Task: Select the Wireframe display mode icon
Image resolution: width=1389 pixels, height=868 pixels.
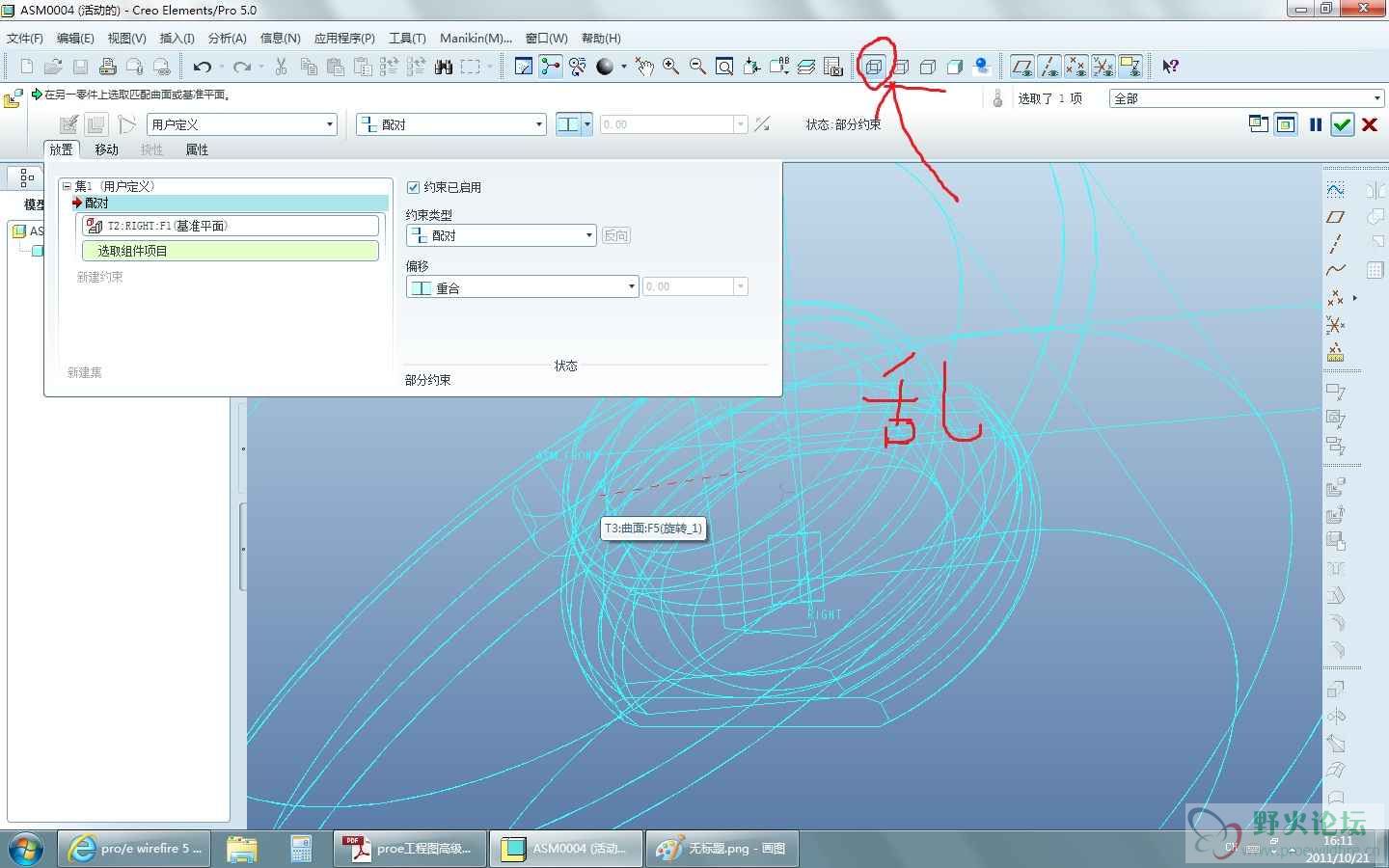Action: pyautogui.click(x=874, y=67)
